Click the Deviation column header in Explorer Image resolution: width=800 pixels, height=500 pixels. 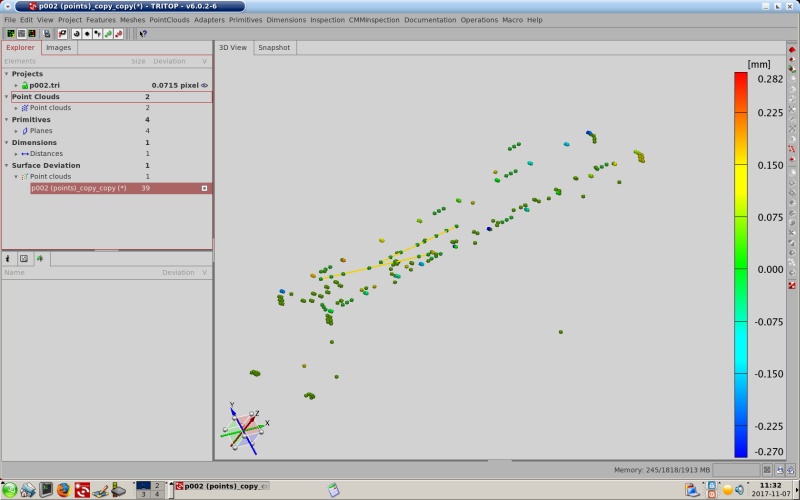(169, 61)
